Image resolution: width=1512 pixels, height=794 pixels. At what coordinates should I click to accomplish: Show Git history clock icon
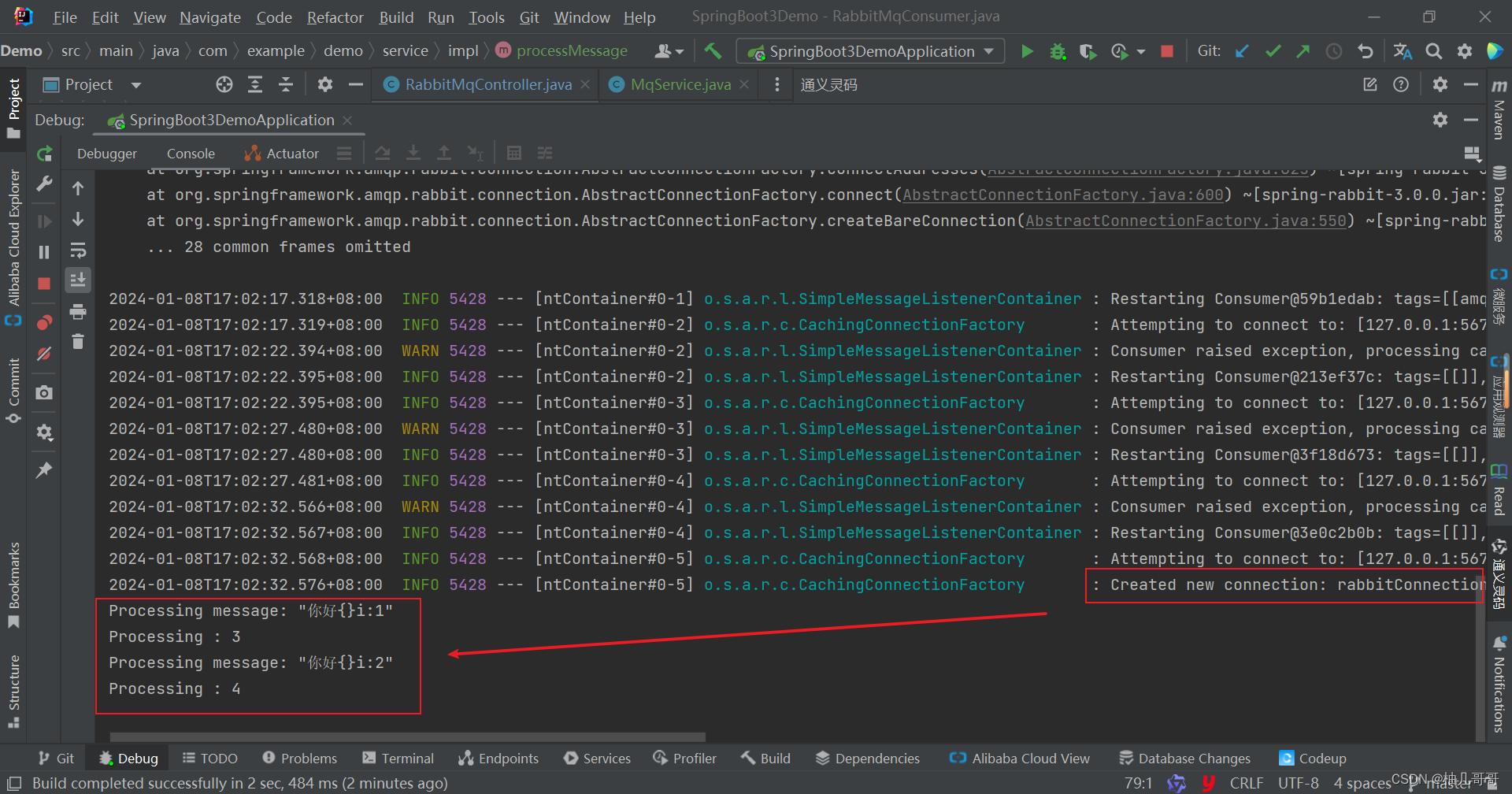coord(1334,51)
